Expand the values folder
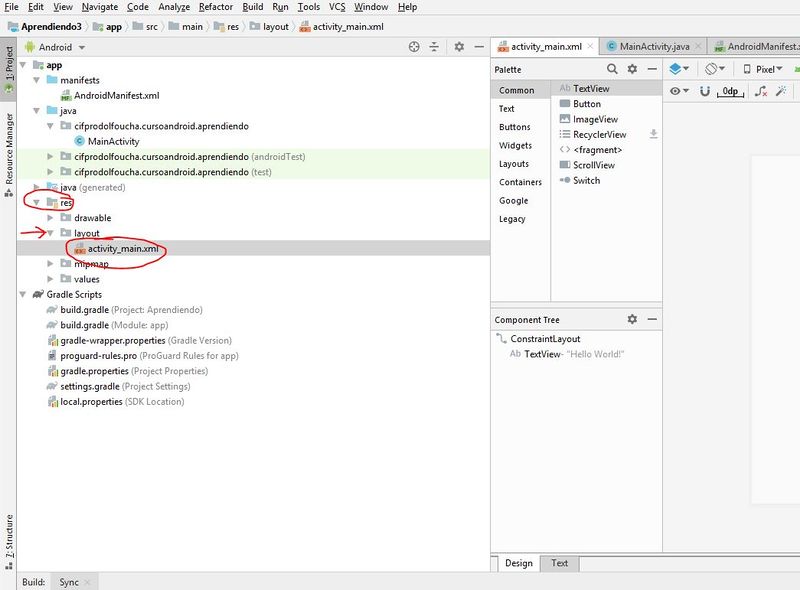This screenshot has width=800, height=590. [x=50, y=279]
